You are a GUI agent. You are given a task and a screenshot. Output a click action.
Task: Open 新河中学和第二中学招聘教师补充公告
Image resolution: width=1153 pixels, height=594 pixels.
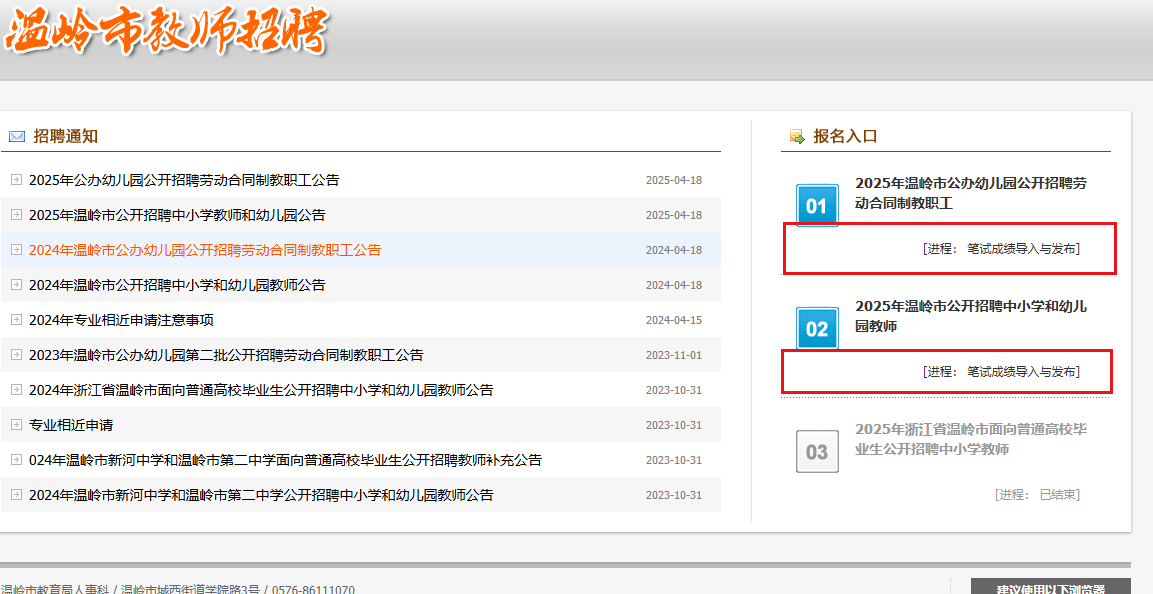click(285, 460)
